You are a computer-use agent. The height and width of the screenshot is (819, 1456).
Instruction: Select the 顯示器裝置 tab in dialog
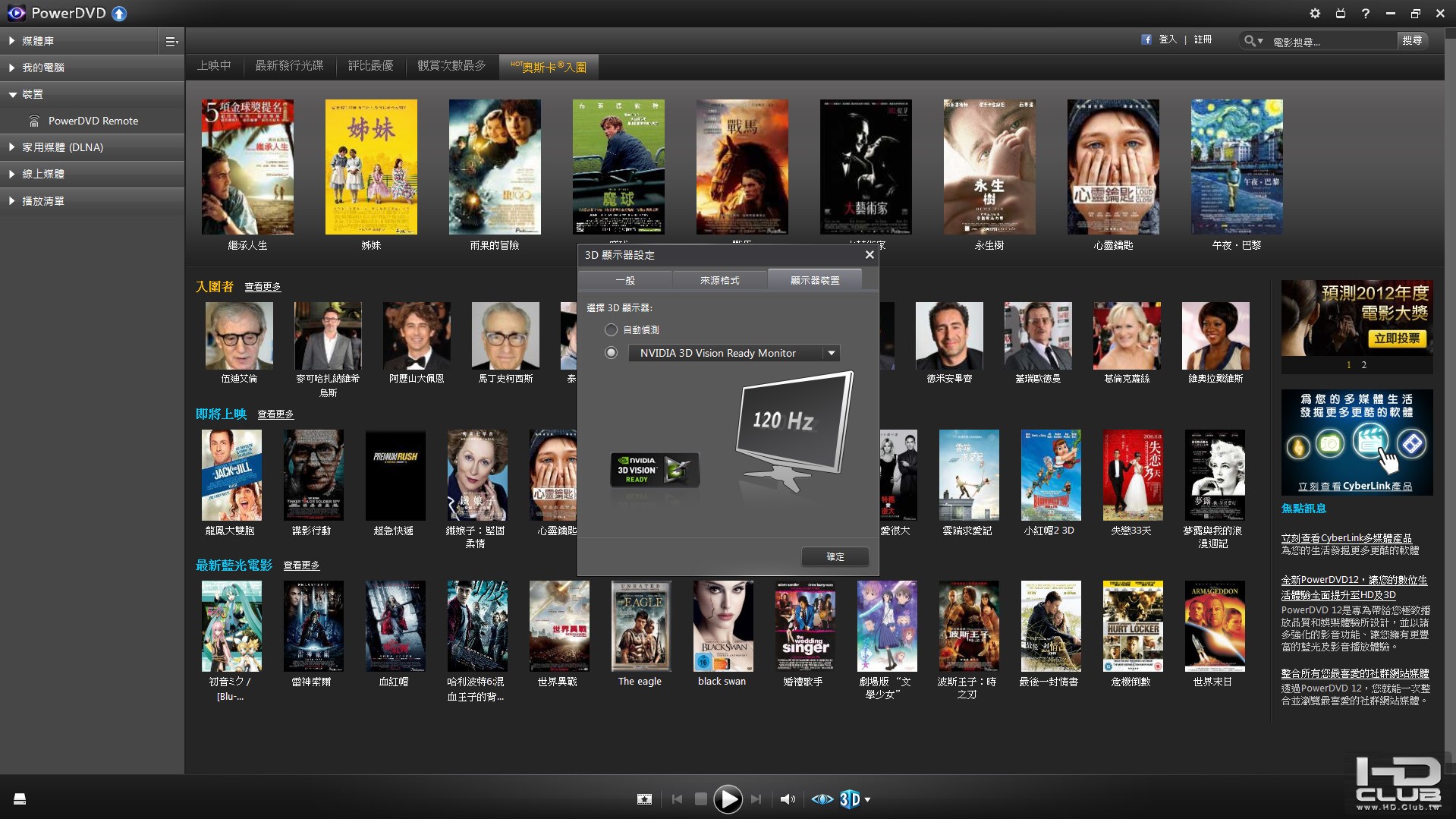[815, 280]
